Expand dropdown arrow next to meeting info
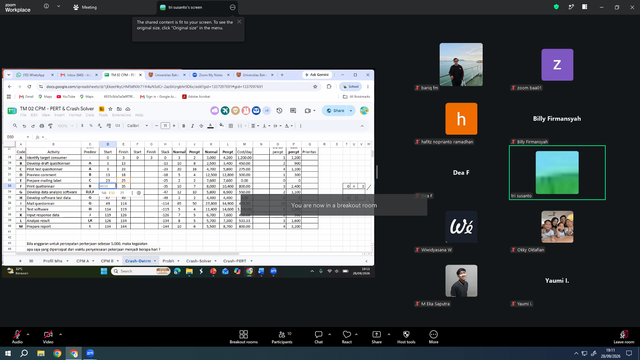This screenshot has width=640, height=360. click(58, 7)
